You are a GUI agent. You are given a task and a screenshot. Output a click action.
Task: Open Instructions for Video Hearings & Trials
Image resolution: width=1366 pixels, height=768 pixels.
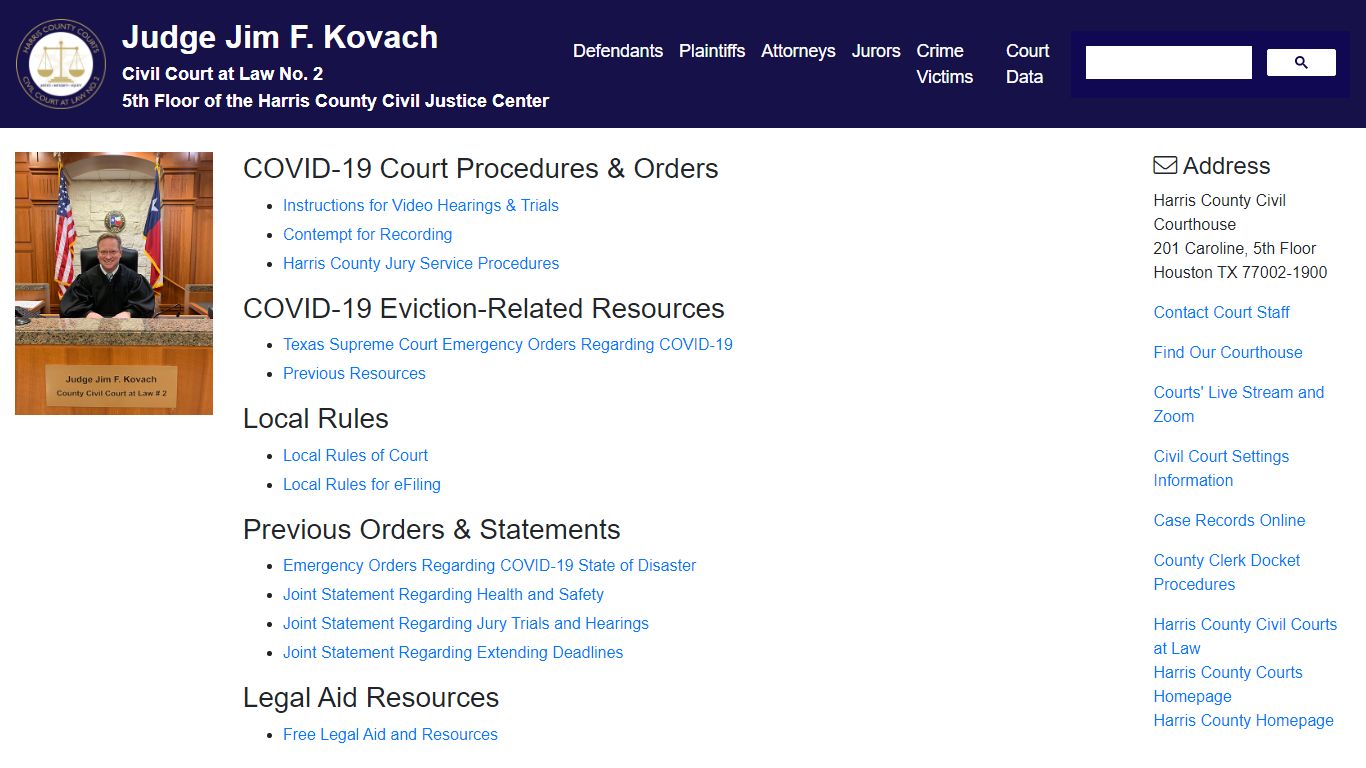421,205
